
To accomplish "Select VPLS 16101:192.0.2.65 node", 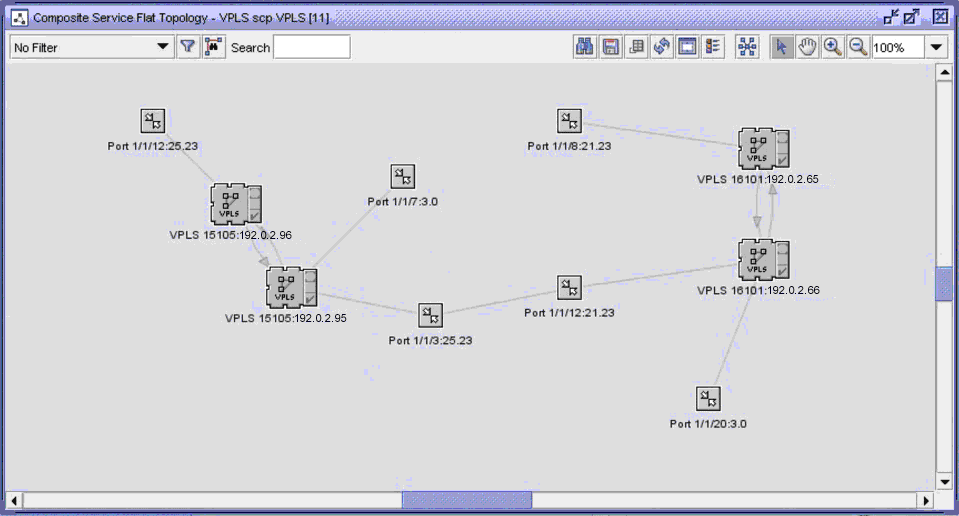I will pyautogui.click(x=763, y=148).
